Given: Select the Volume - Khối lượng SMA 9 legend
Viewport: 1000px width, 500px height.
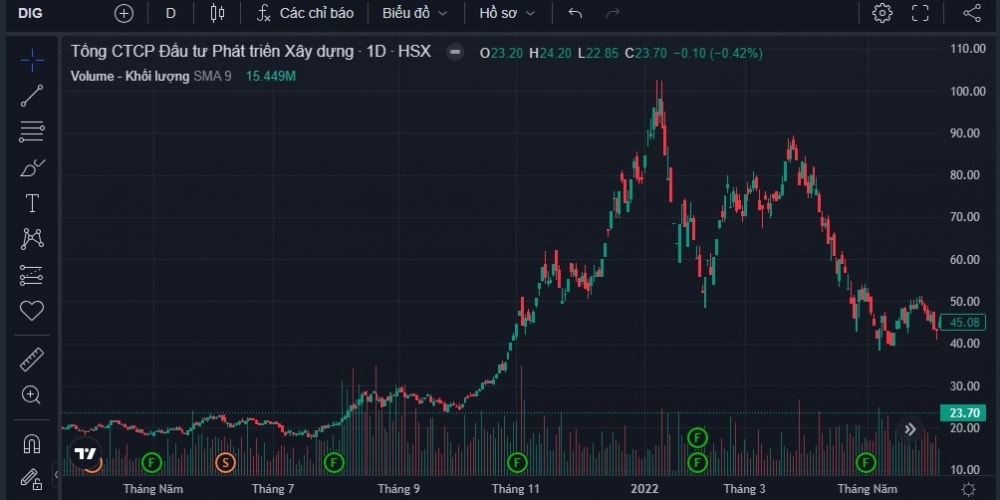Looking at the screenshot, I should point(151,77).
